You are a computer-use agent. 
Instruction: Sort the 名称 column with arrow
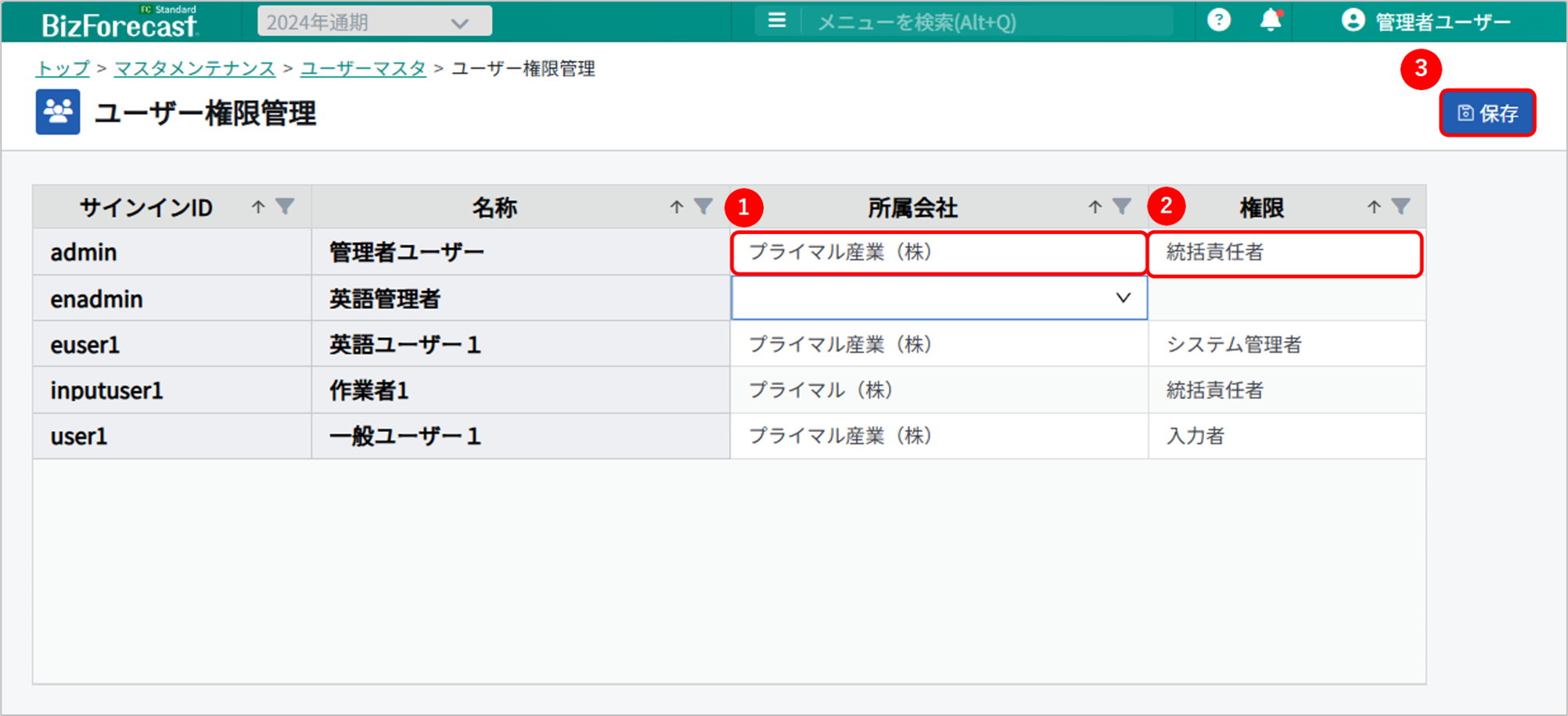click(676, 207)
